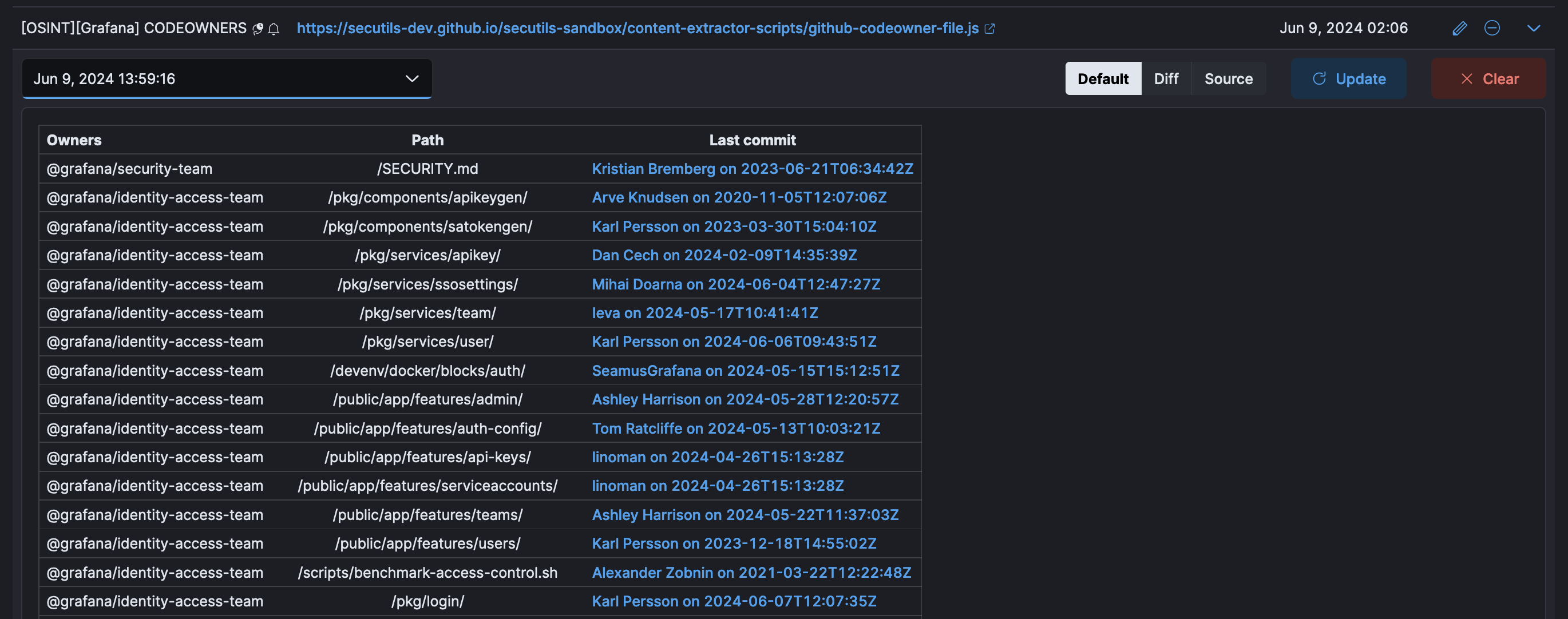
Task: Click the remove (minus circle) icon
Action: point(1492,28)
